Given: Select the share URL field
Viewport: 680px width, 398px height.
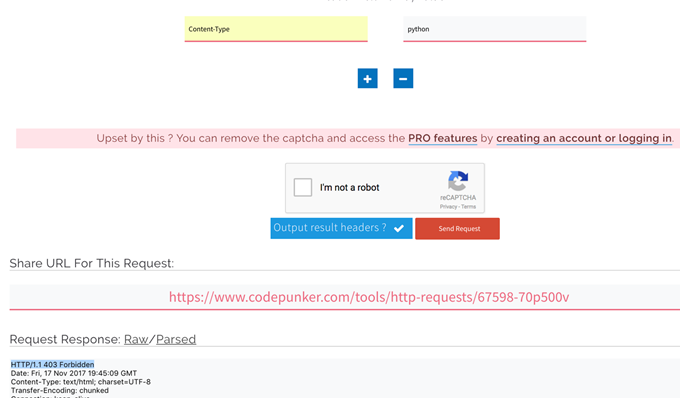Looking at the screenshot, I should pyautogui.click(x=345, y=297).
